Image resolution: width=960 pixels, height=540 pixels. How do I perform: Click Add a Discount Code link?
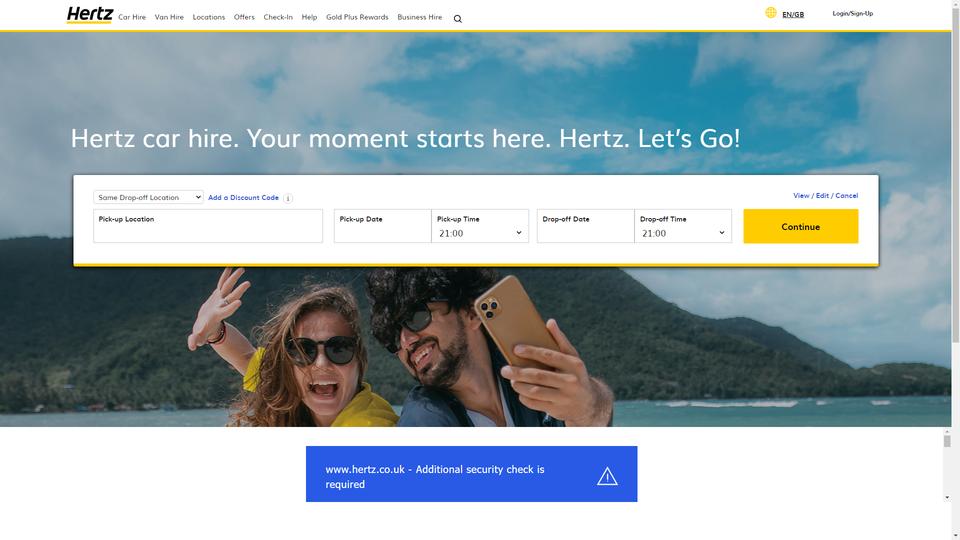click(x=243, y=197)
